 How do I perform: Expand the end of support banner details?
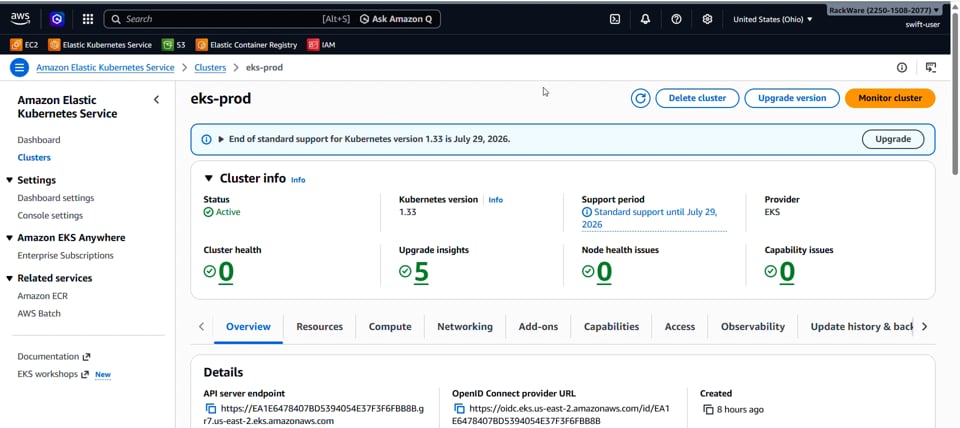(221, 139)
